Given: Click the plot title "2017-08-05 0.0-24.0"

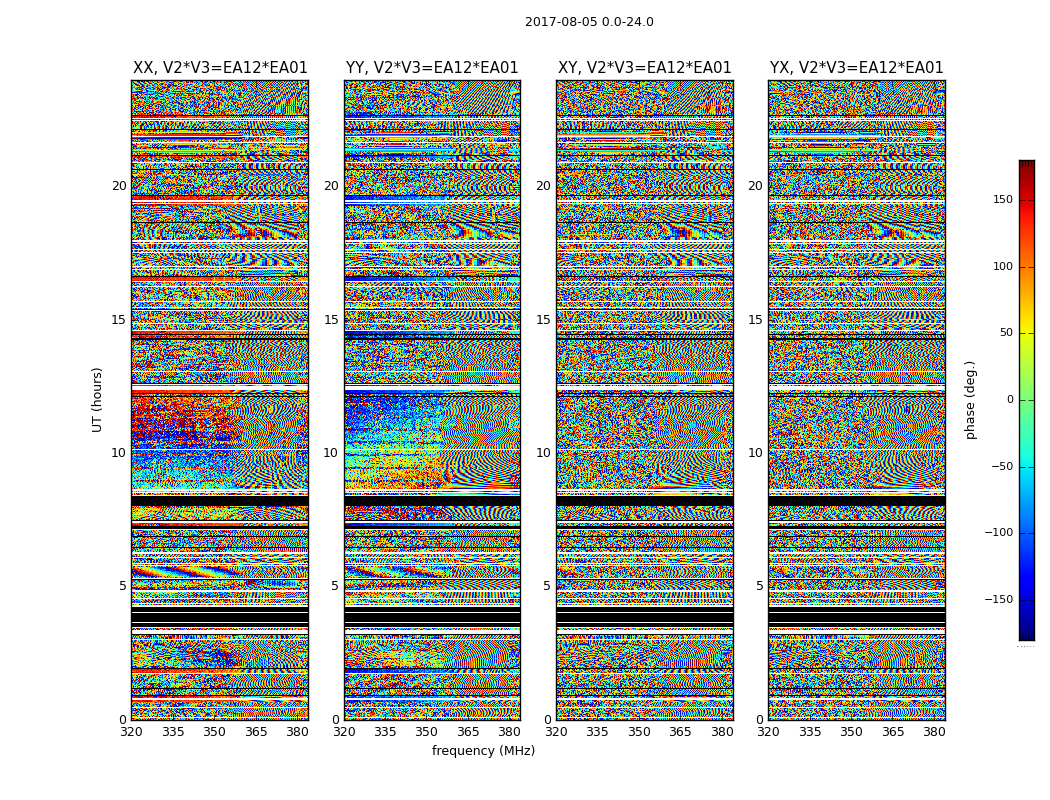Looking at the screenshot, I should pyautogui.click(x=589, y=22).
